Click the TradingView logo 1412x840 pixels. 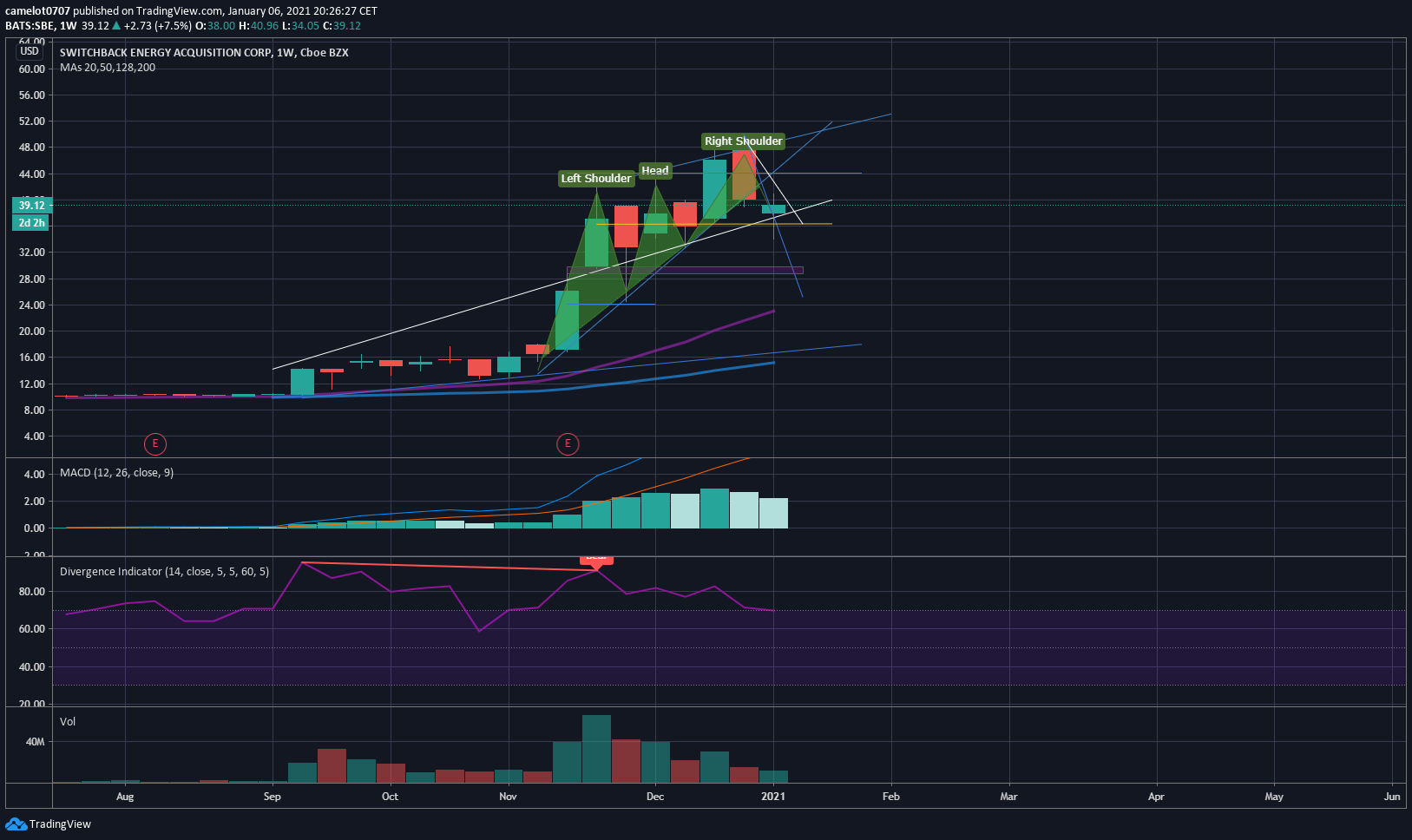coord(49,824)
